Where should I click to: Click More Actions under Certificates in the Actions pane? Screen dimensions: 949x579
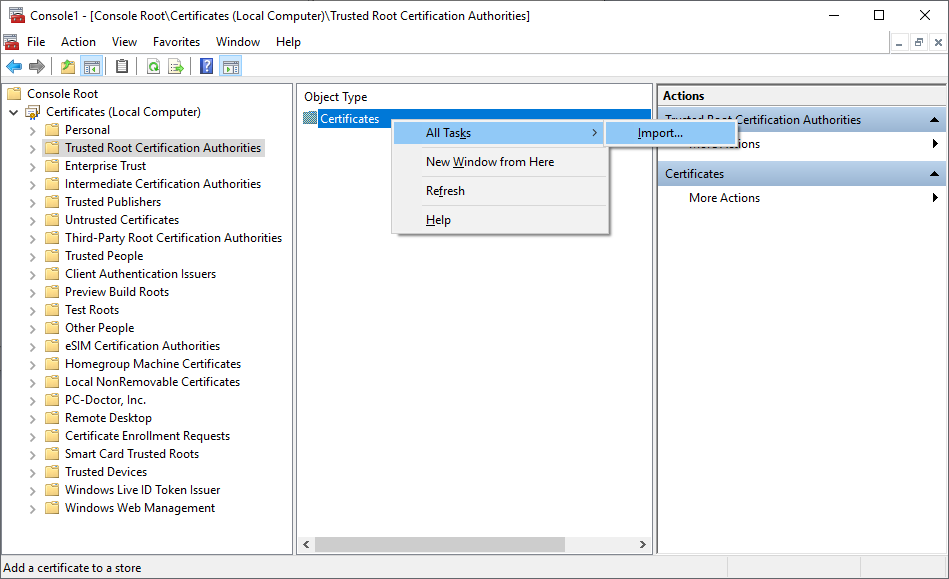point(724,198)
